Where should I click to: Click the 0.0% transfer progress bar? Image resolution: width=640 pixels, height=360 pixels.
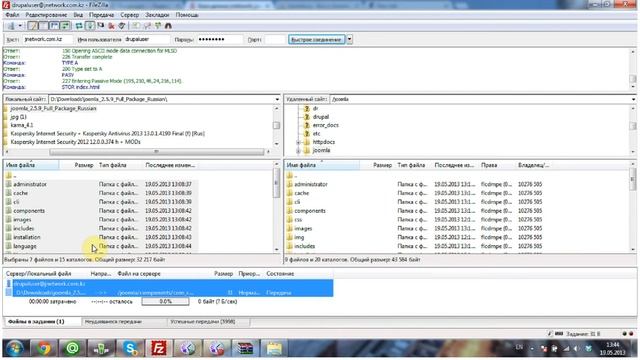pyautogui.click(x=165, y=302)
